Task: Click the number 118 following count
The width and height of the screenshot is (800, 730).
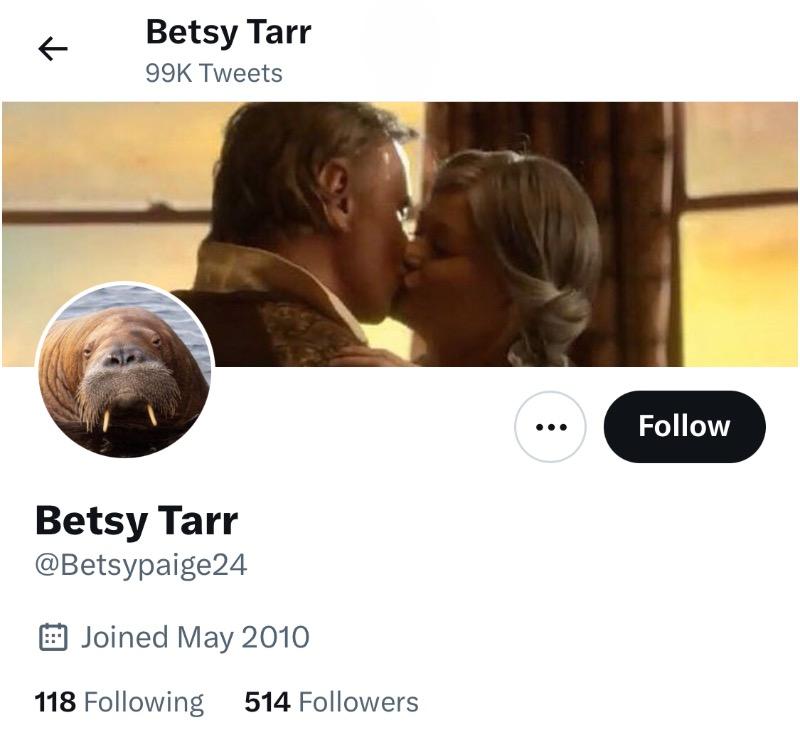Action: [x=55, y=702]
